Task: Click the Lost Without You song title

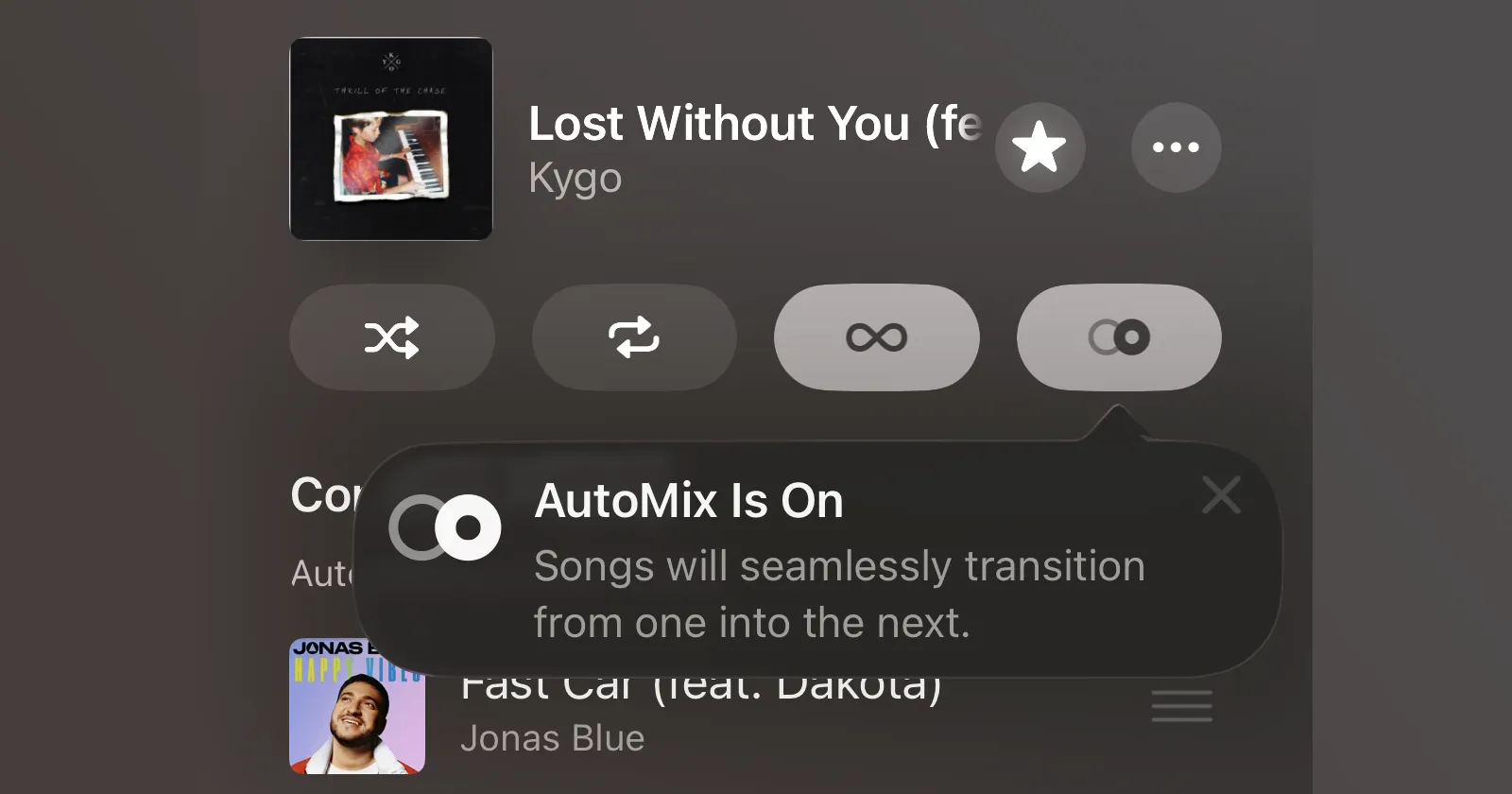Action: coord(755,124)
